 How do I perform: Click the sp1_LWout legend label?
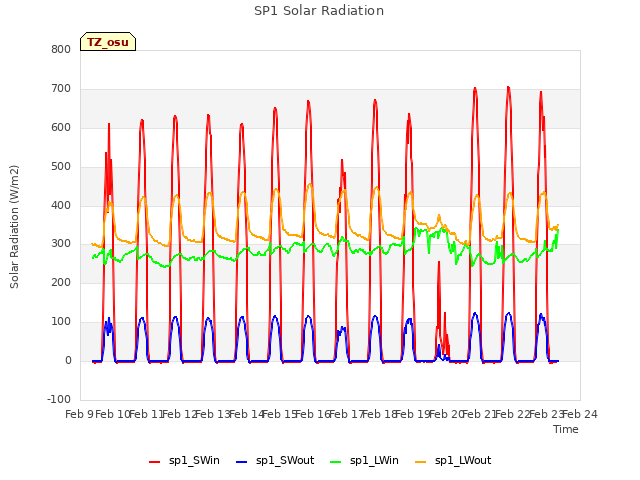[463, 460]
